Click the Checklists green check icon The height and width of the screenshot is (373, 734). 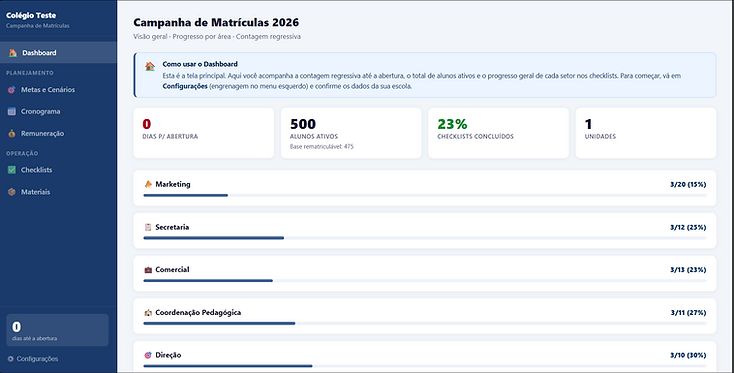(x=12, y=170)
